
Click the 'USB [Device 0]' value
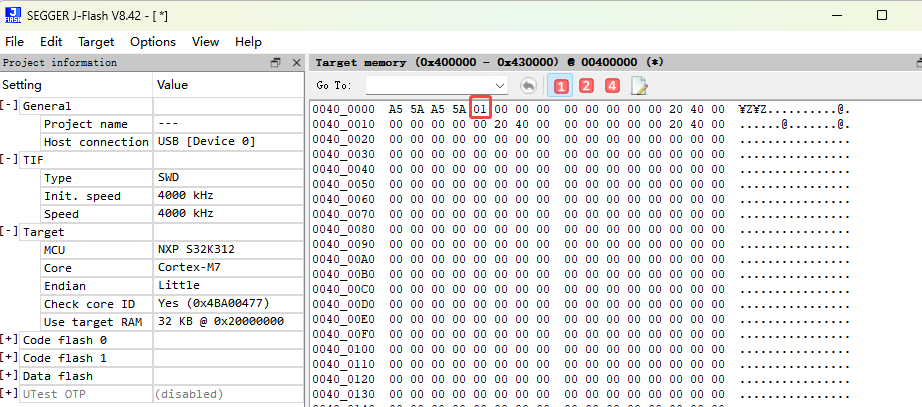(x=206, y=142)
